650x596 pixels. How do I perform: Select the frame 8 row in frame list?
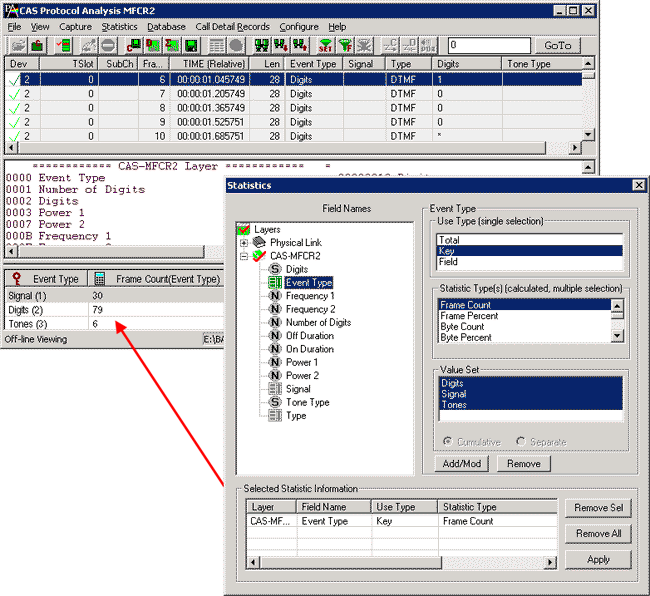click(294, 108)
